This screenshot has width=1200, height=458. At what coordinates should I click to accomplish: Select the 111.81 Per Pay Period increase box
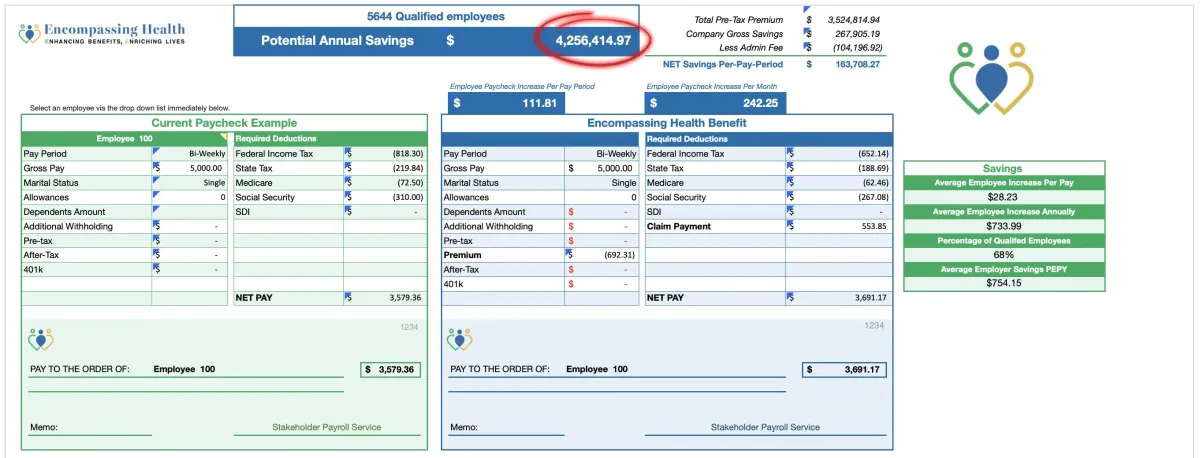coord(507,103)
